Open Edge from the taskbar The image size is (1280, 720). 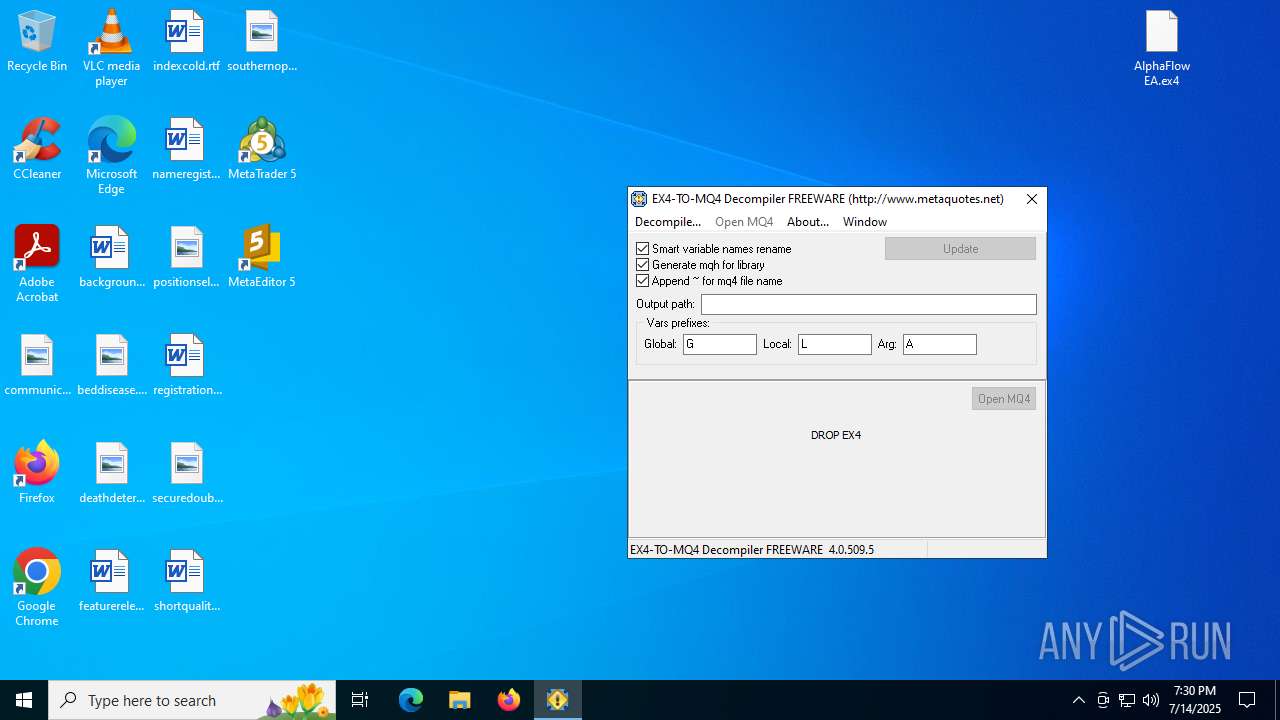click(411, 700)
